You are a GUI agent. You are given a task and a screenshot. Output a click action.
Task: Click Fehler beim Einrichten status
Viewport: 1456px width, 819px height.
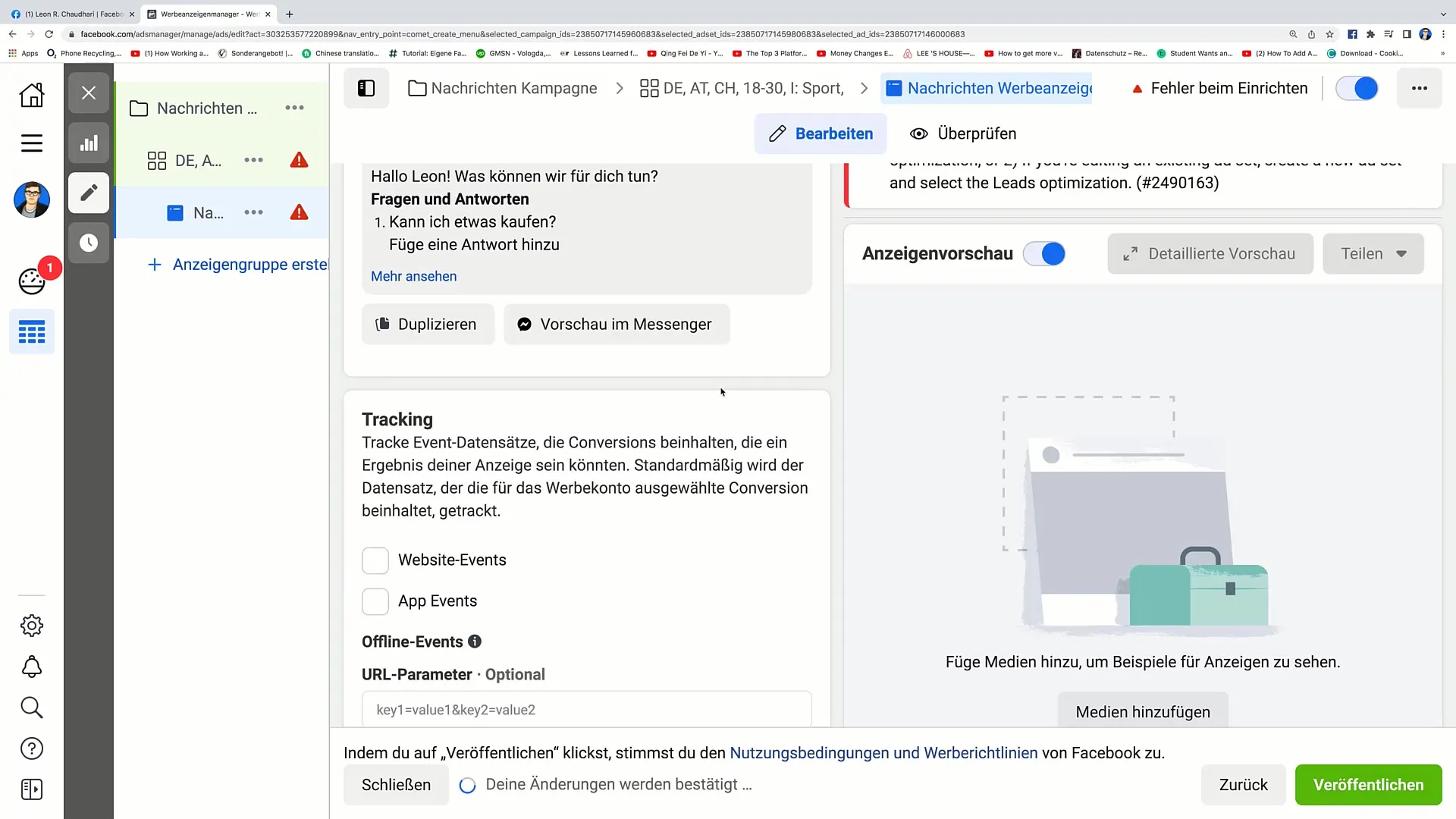pos(1220,88)
